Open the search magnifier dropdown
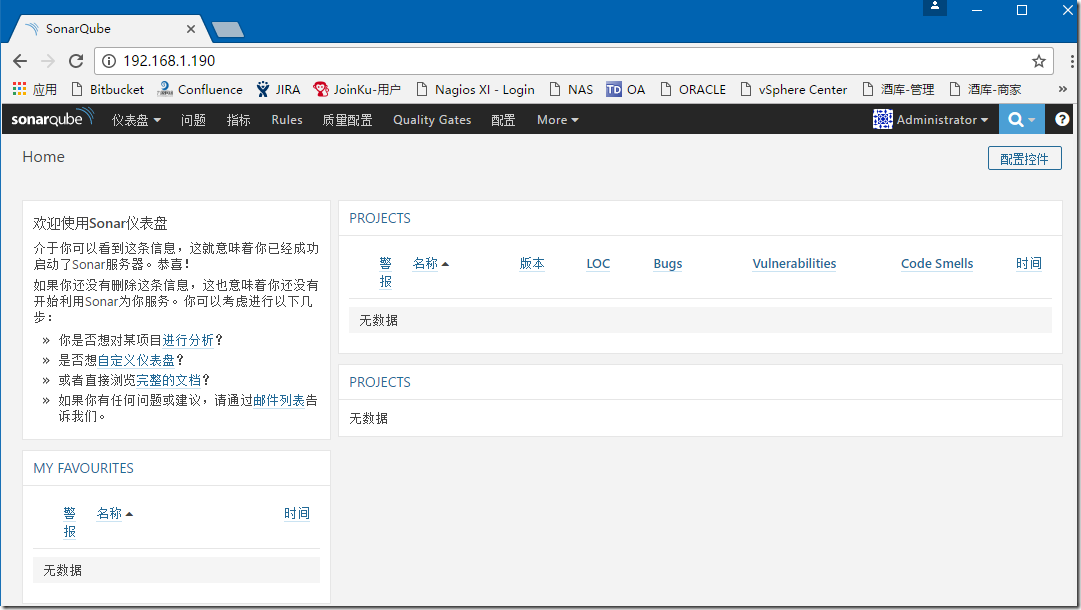The width and height of the screenshot is (1081, 610). [1022, 119]
